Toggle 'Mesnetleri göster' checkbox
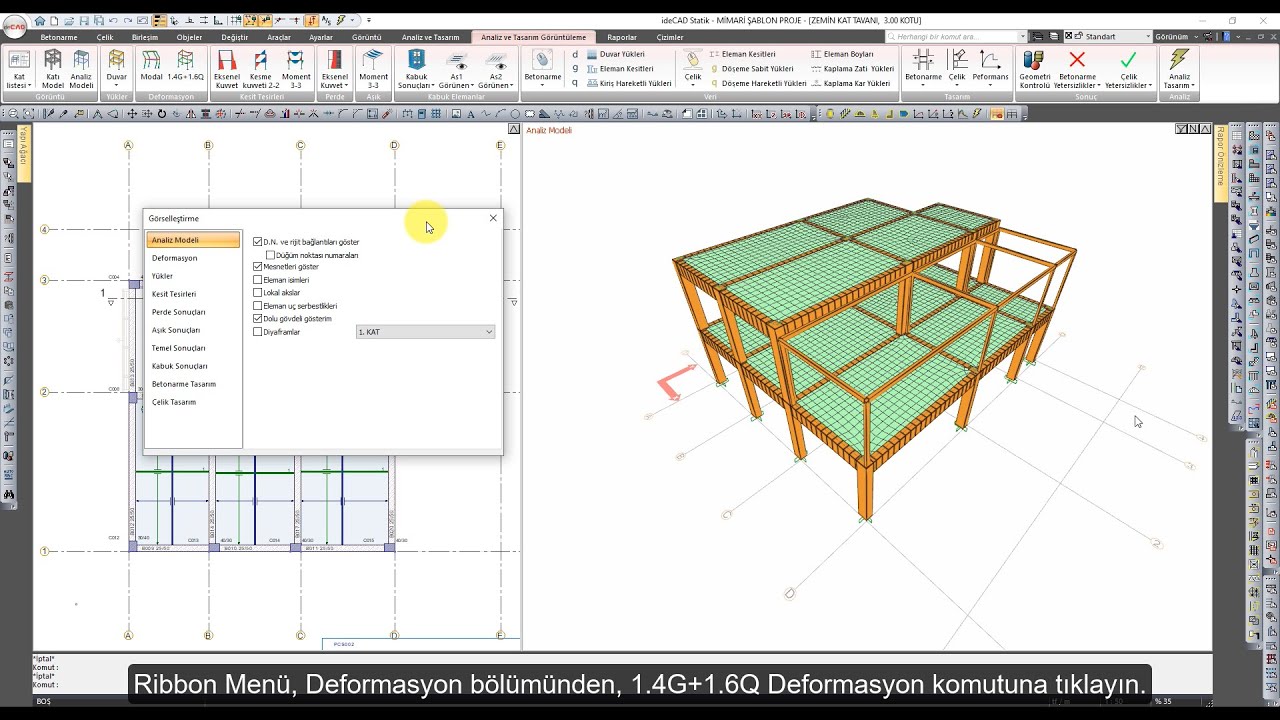The width and height of the screenshot is (1280, 720). 258,267
